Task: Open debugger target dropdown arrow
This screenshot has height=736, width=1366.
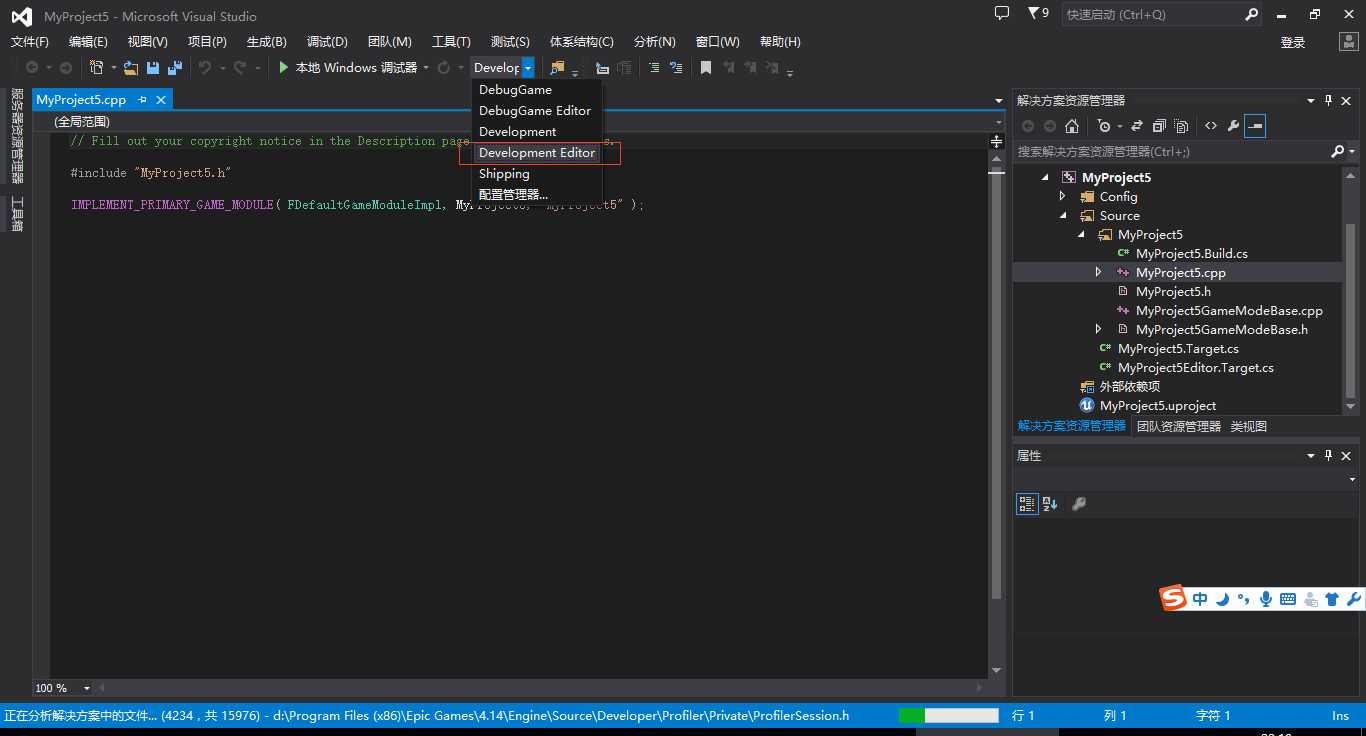Action: [x=426, y=67]
